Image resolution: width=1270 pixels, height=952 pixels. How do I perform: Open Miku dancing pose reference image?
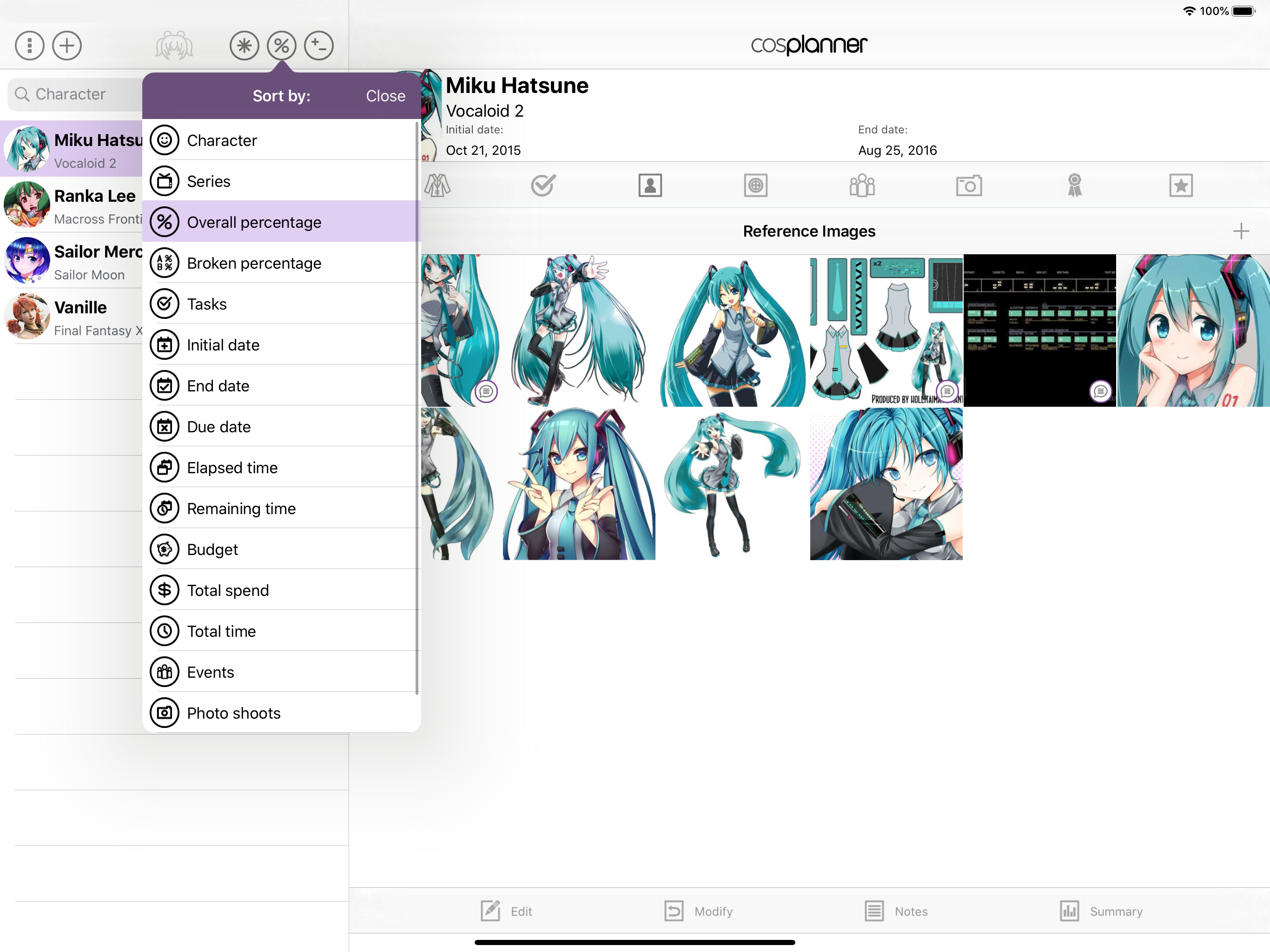coord(579,330)
